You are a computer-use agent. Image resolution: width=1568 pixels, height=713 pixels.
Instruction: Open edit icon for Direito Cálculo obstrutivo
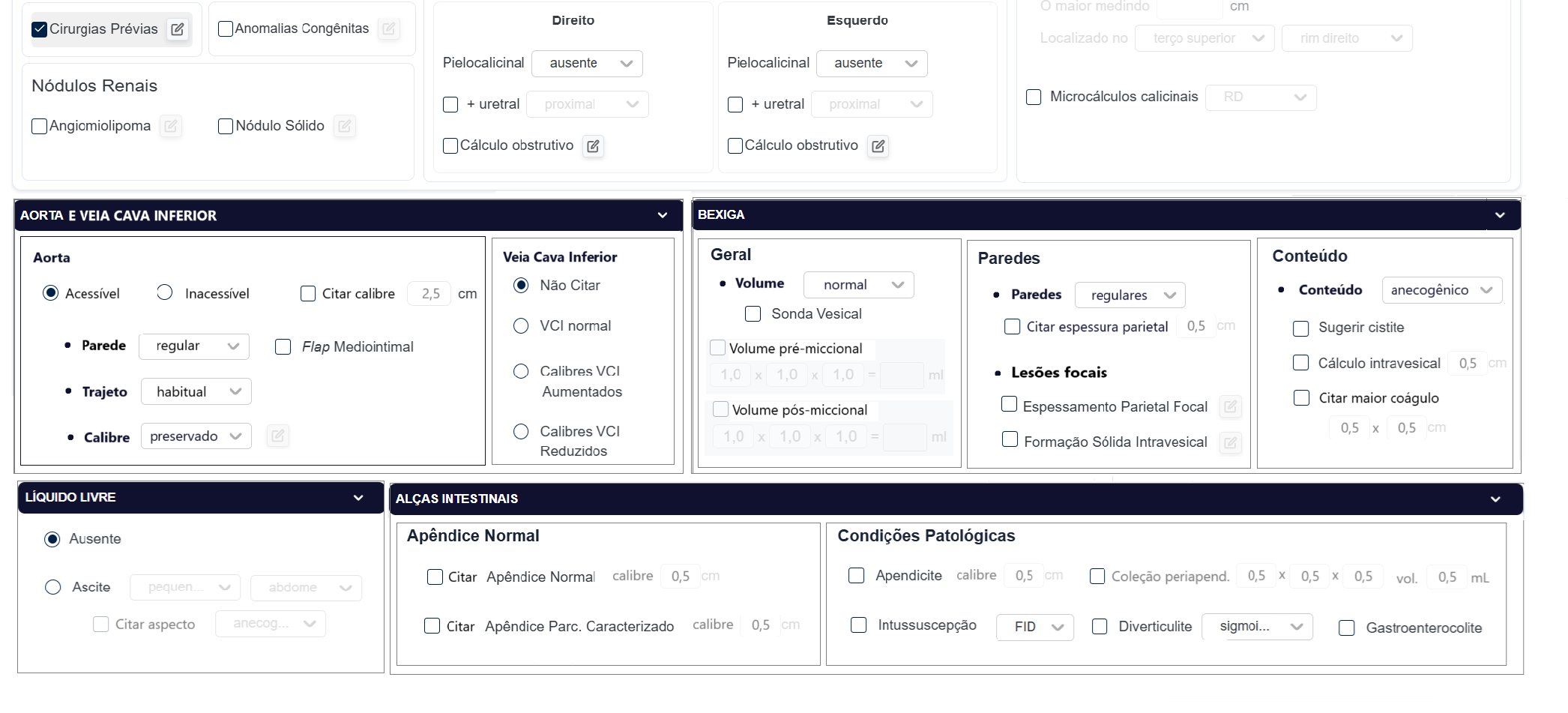pos(593,146)
